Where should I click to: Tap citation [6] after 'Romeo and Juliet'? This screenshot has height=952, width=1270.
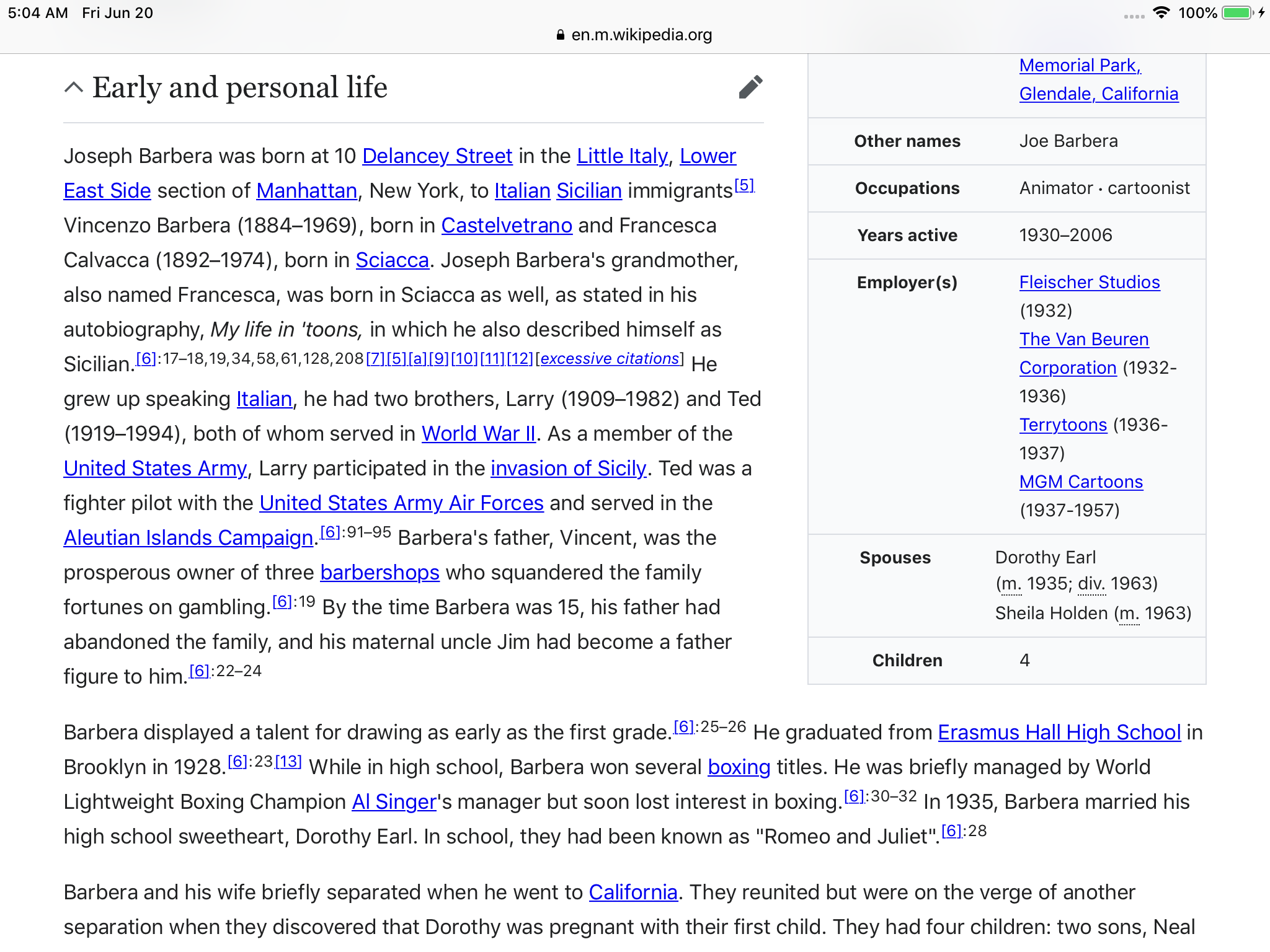click(x=951, y=831)
